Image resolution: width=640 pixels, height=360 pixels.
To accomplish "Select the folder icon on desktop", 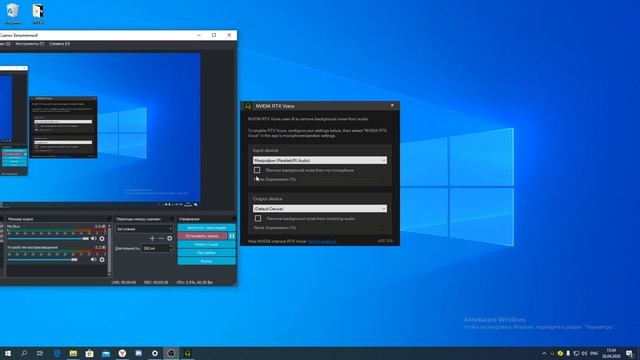I will coord(38,13).
